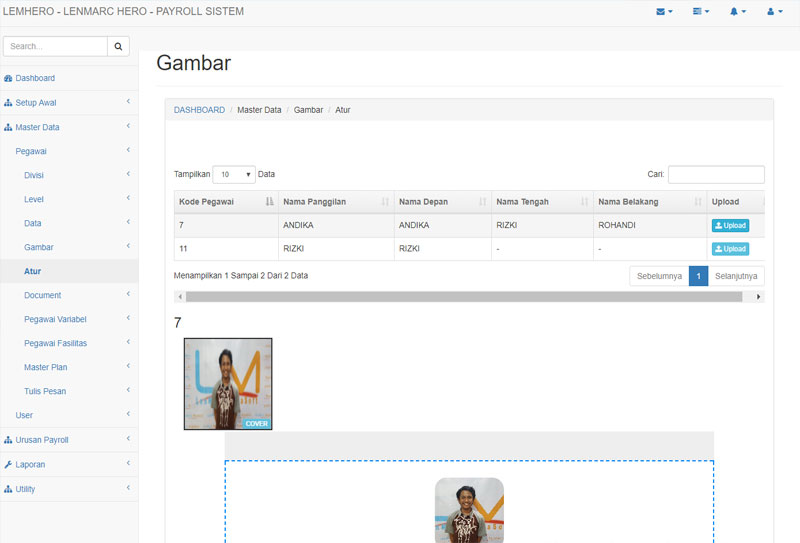Image resolution: width=800 pixels, height=543 pixels.
Task: Expand the Setup Awal menu
Action: click(x=128, y=102)
